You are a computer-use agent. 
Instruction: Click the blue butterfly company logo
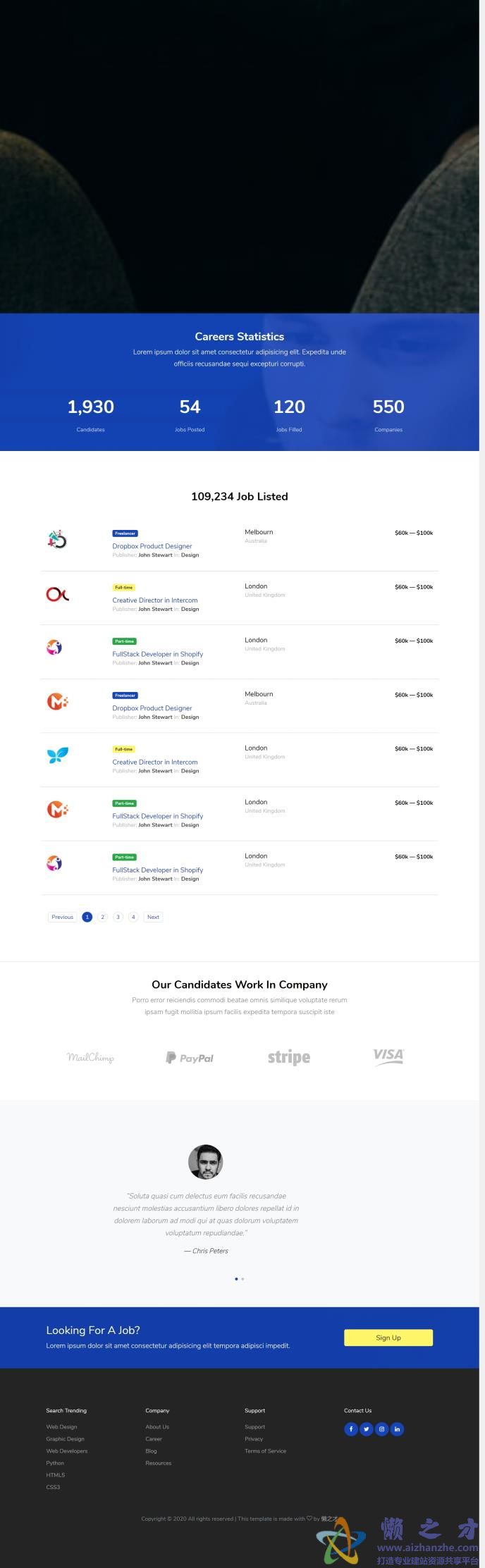click(x=58, y=755)
